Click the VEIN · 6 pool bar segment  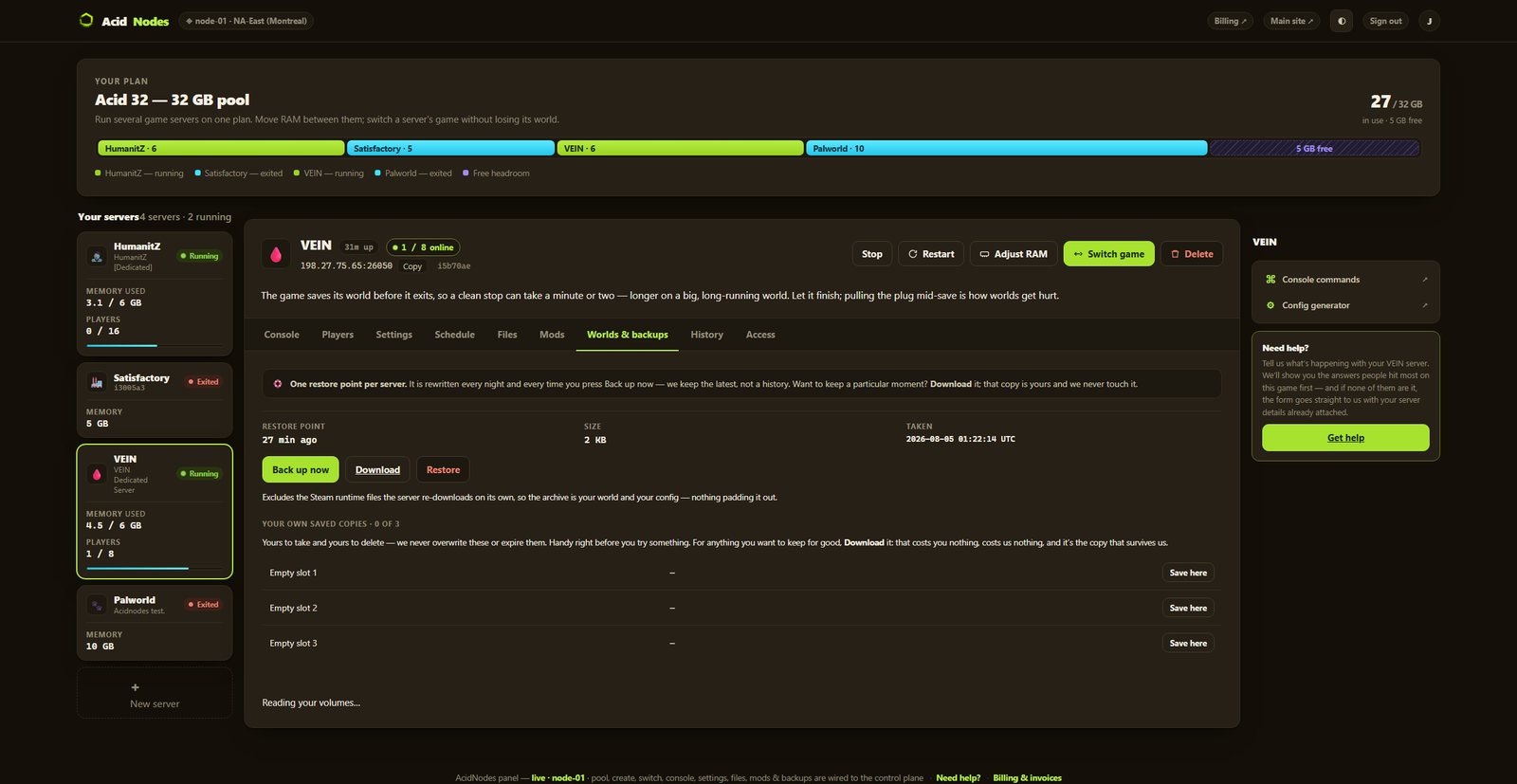tap(680, 148)
